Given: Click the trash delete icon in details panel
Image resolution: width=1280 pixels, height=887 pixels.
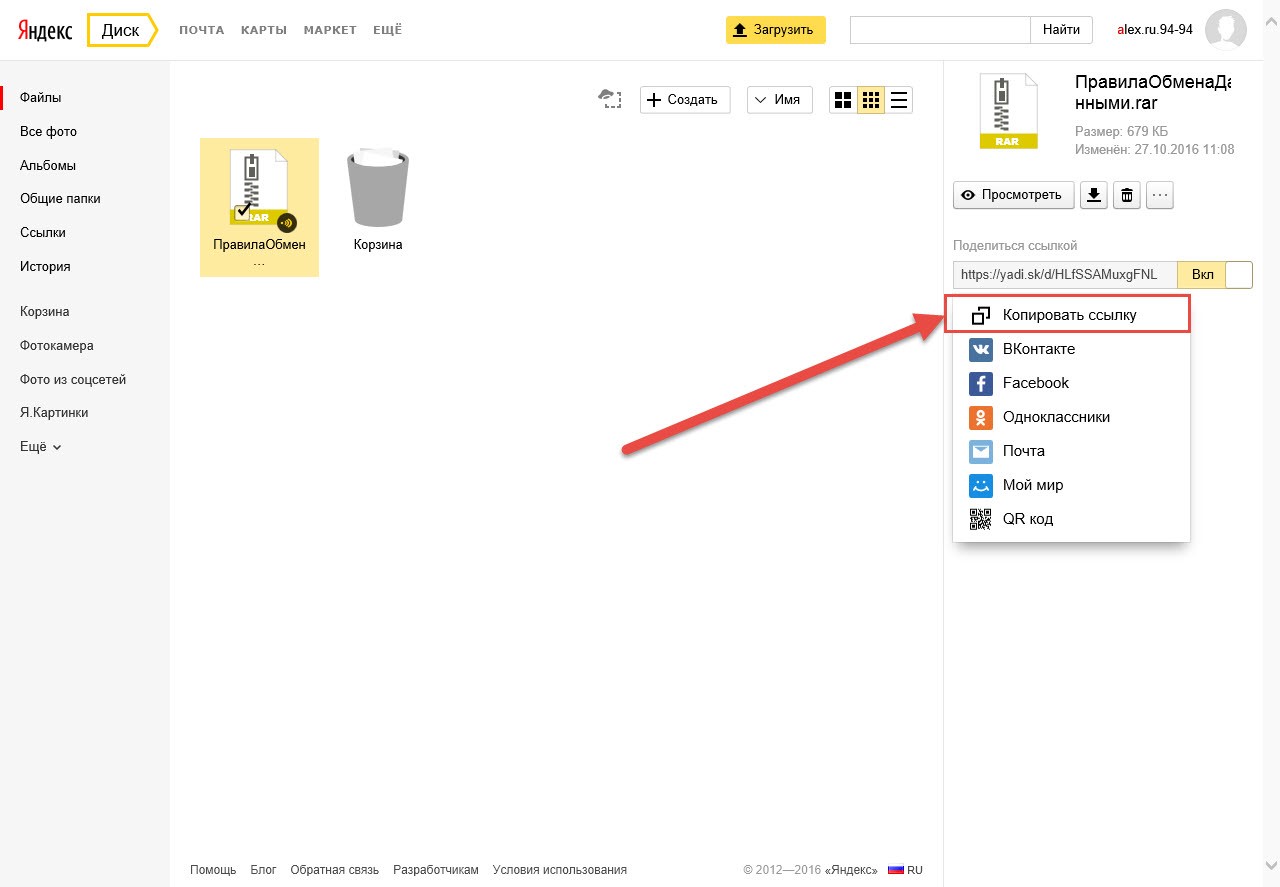Looking at the screenshot, I should click(1127, 195).
